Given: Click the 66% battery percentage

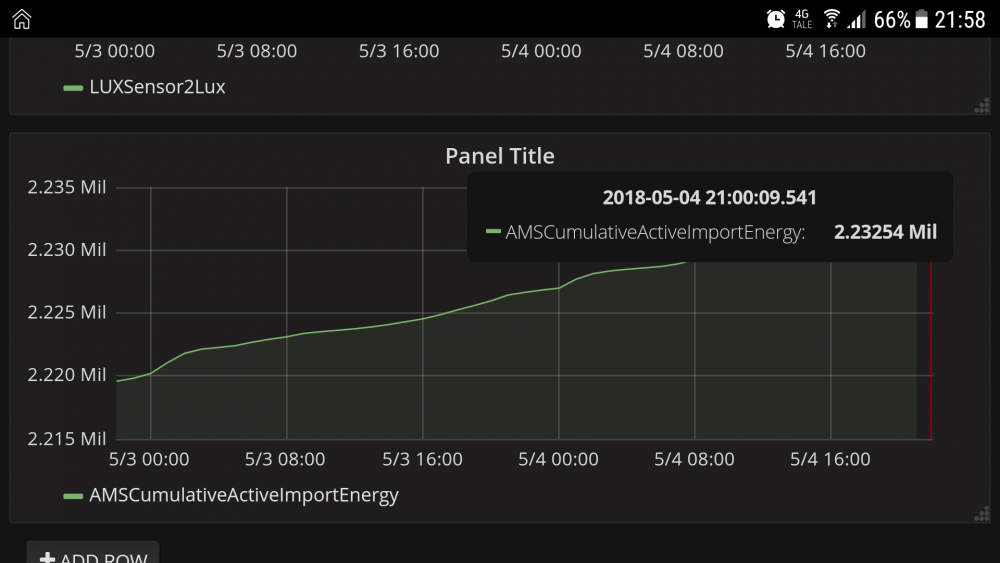Looking at the screenshot, I should [892, 20].
